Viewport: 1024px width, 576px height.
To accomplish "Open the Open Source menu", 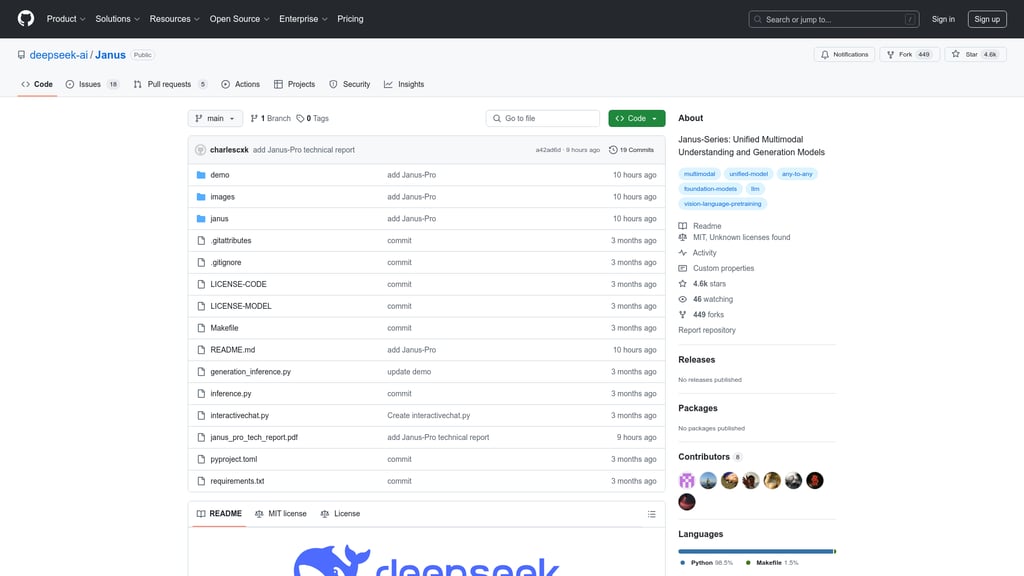I will click(x=239, y=19).
